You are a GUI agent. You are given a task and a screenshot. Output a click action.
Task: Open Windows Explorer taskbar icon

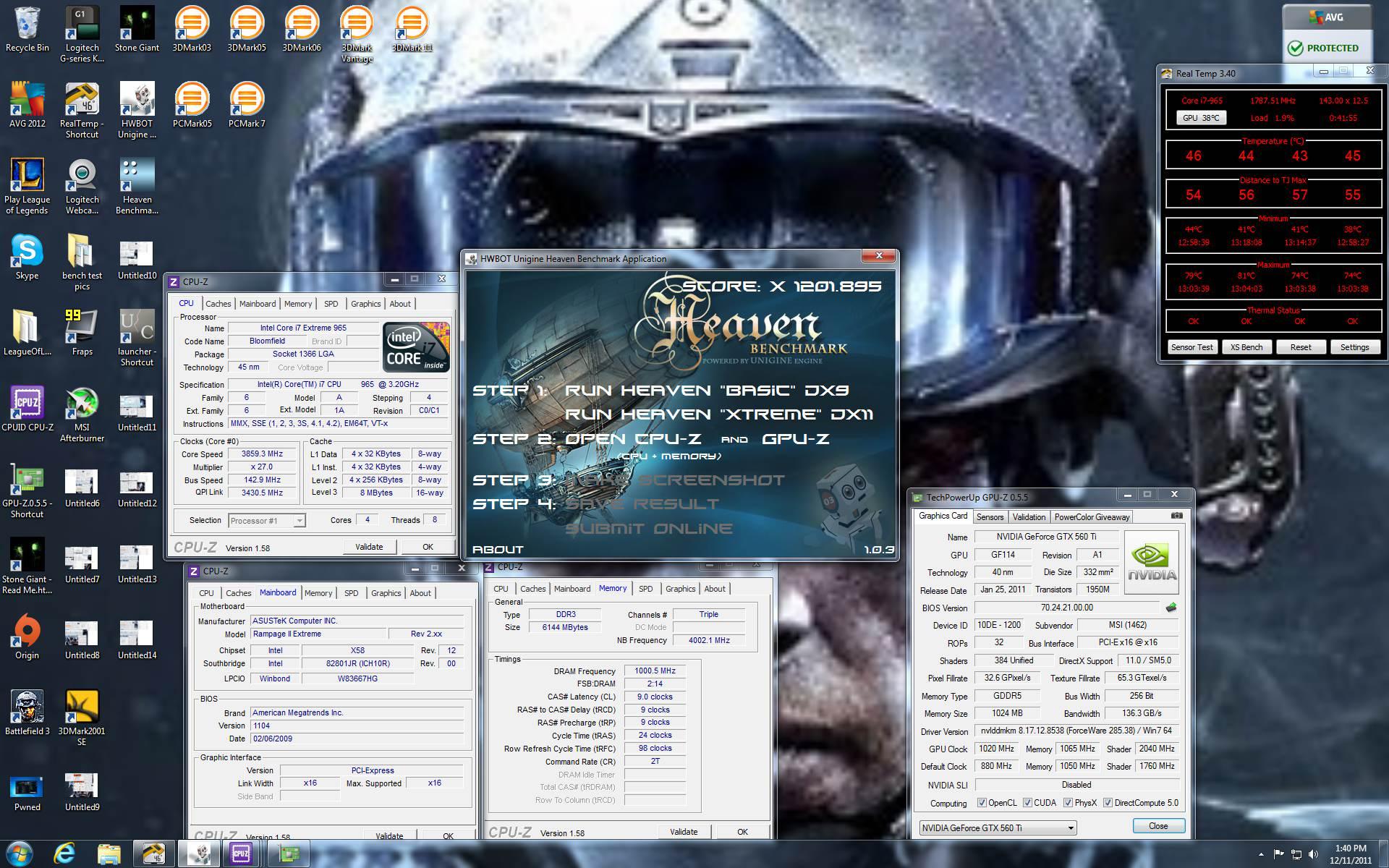pos(109,854)
